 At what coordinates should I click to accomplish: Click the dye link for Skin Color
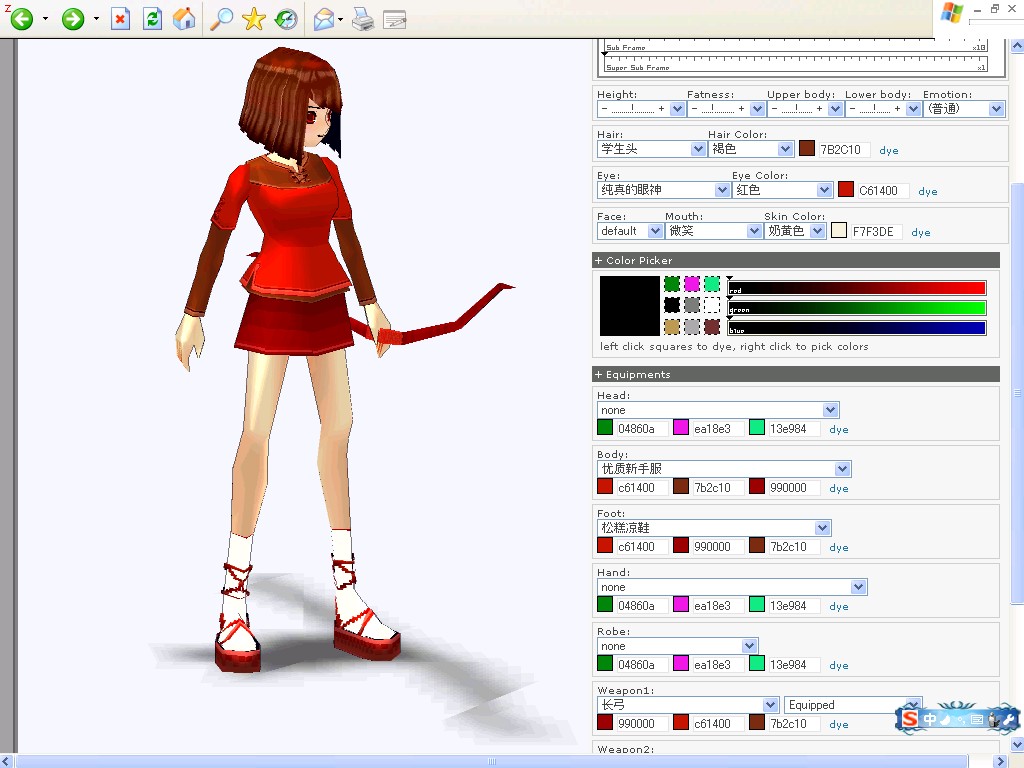point(921,232)
